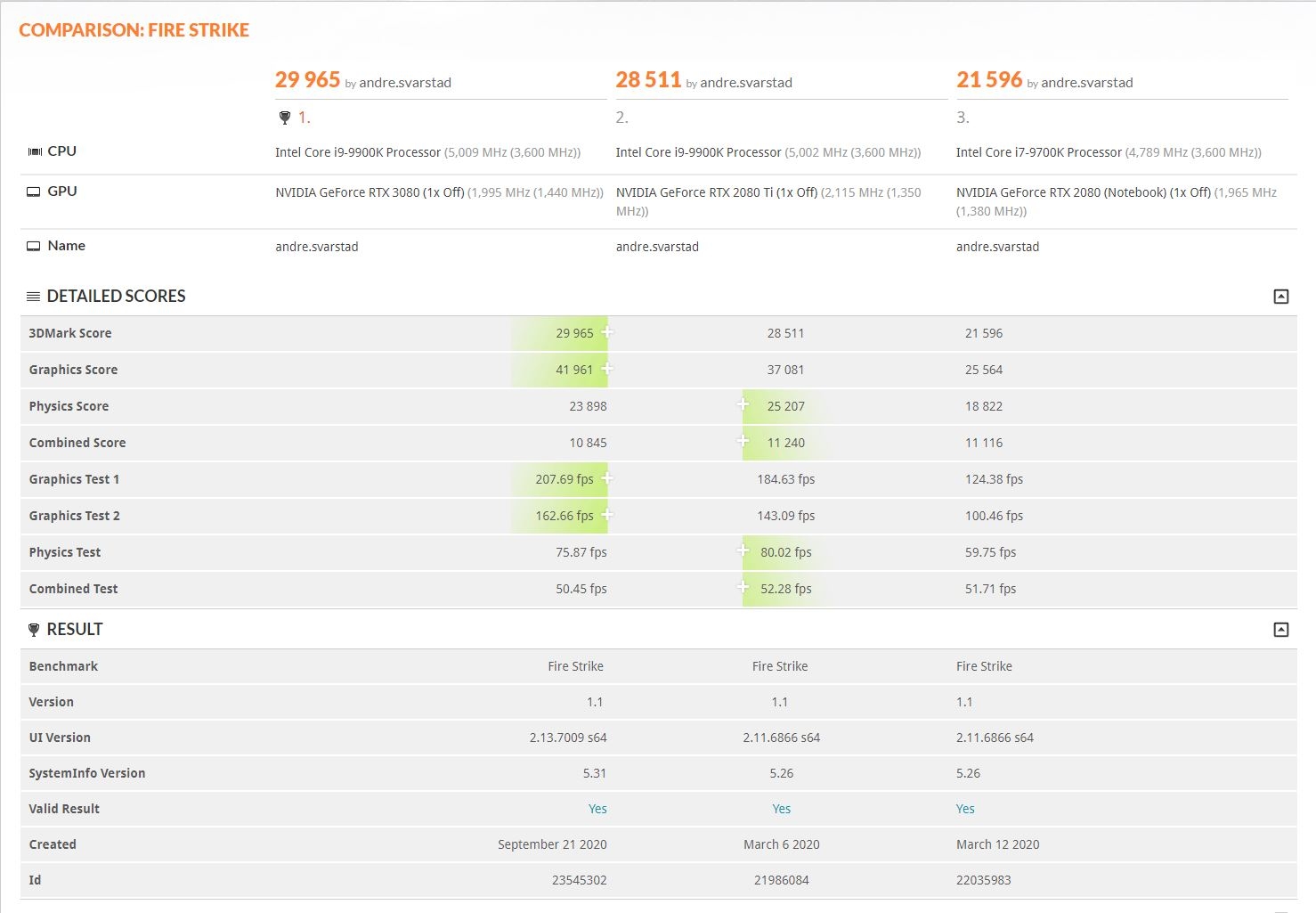The width and height of the screenshot is (1316, 913).
Task: Click the Graphics Test 1 row label
Action: (x=74, y=479)
